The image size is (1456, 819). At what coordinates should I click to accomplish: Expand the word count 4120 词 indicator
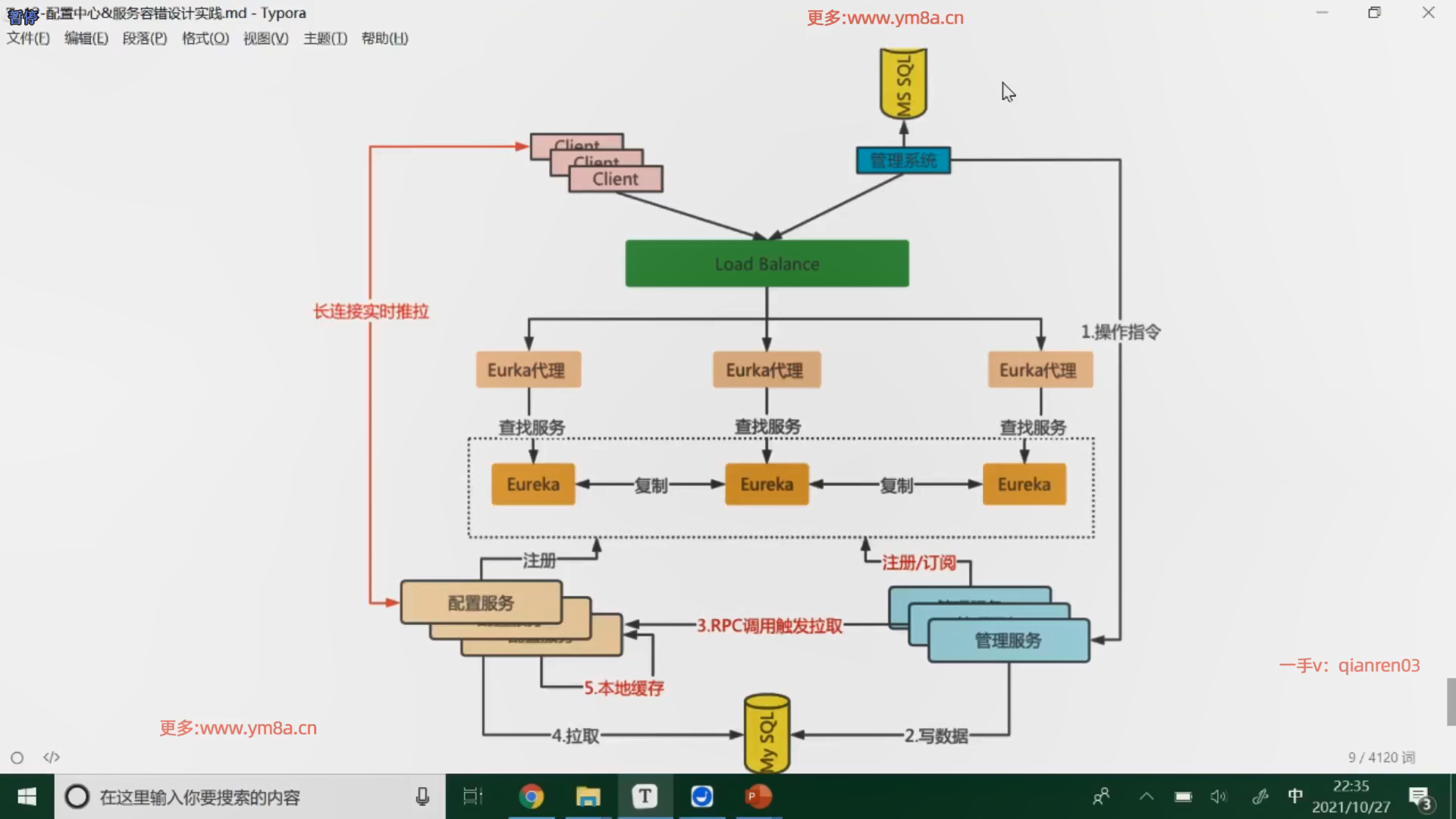coord(1381,758)
